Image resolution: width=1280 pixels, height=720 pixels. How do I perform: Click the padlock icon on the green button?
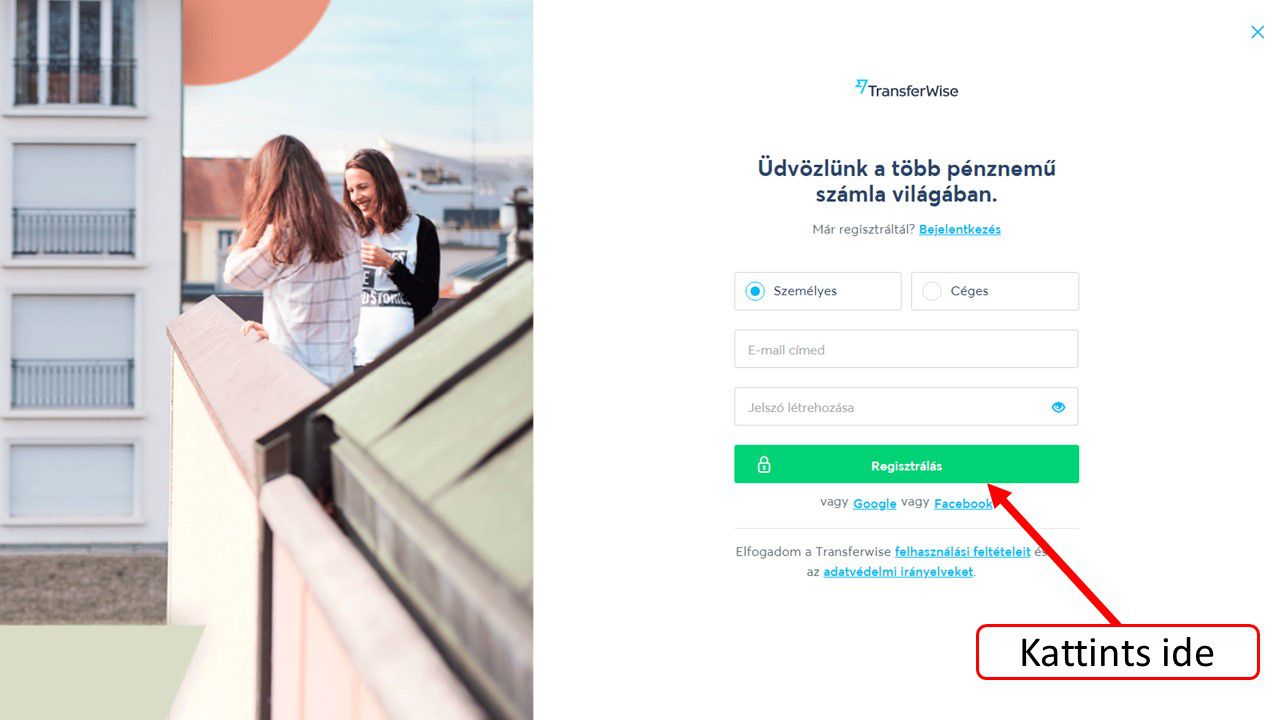coord(764,465)
